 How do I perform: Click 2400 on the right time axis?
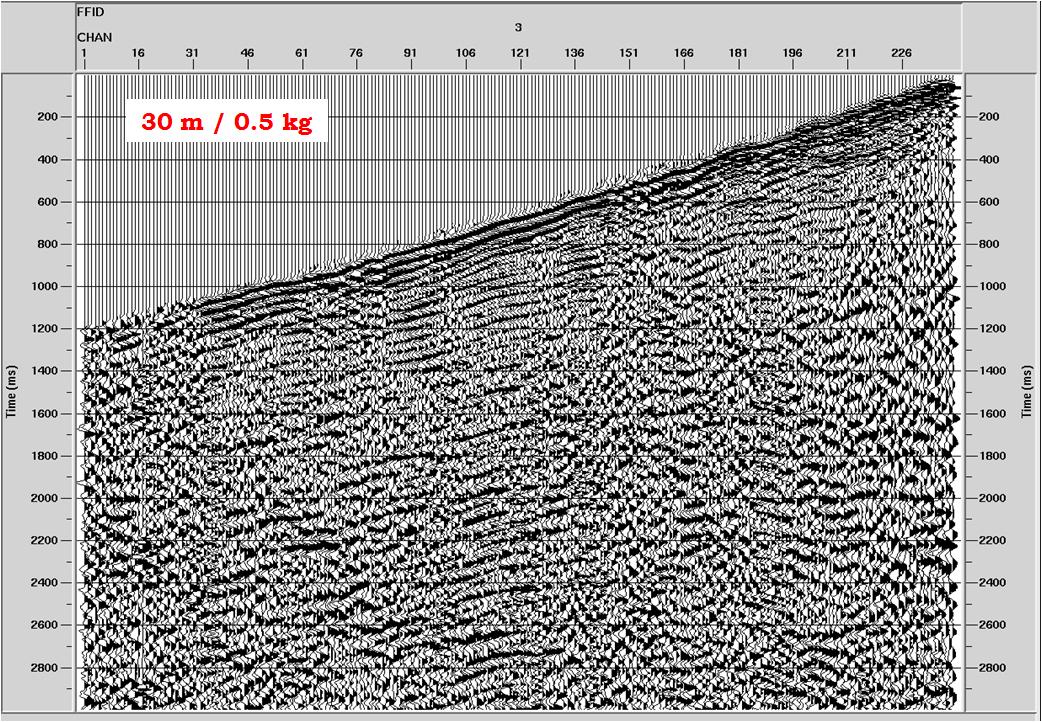tap(991, 582)
